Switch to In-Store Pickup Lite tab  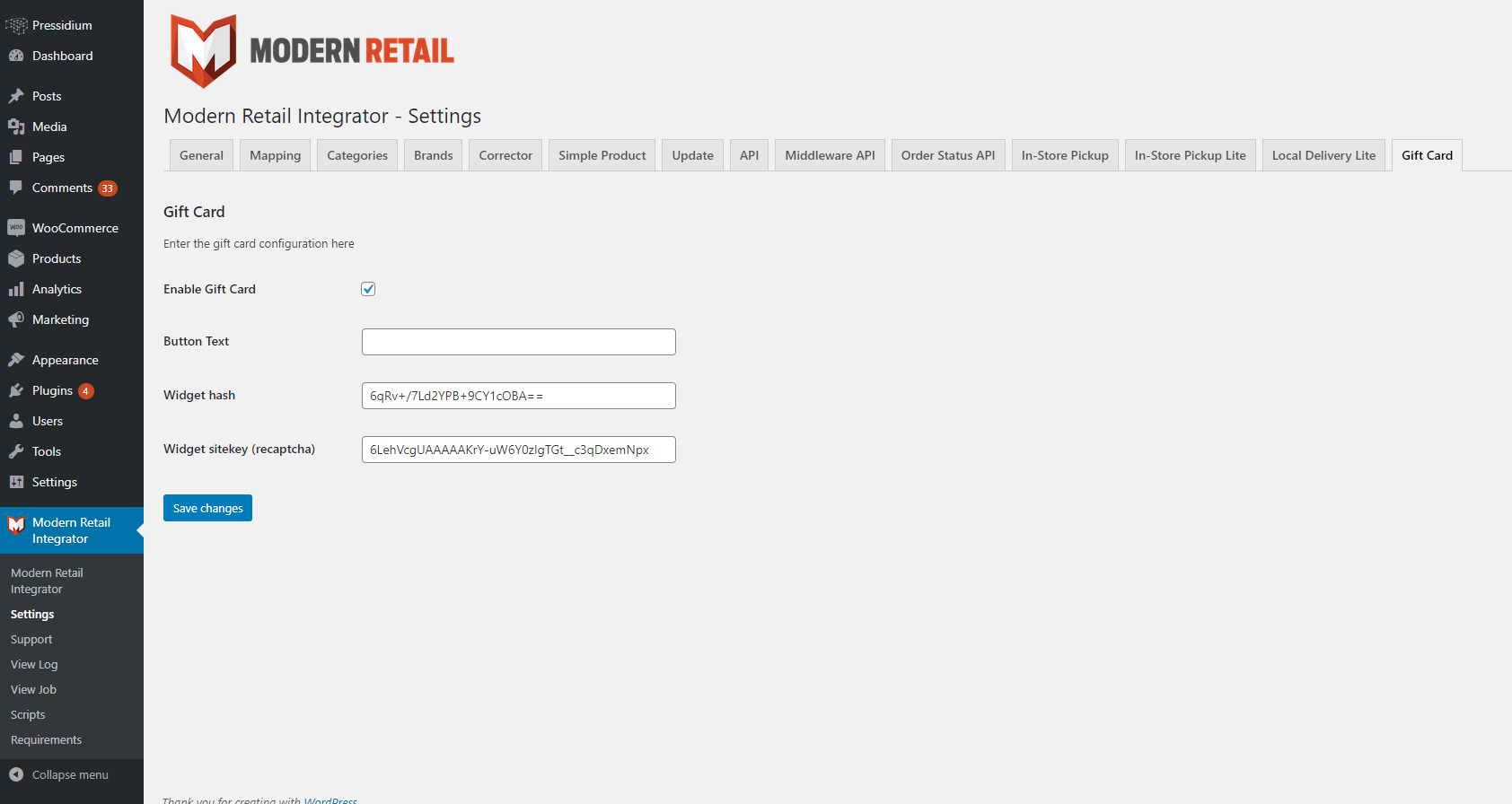point(1191,155)
